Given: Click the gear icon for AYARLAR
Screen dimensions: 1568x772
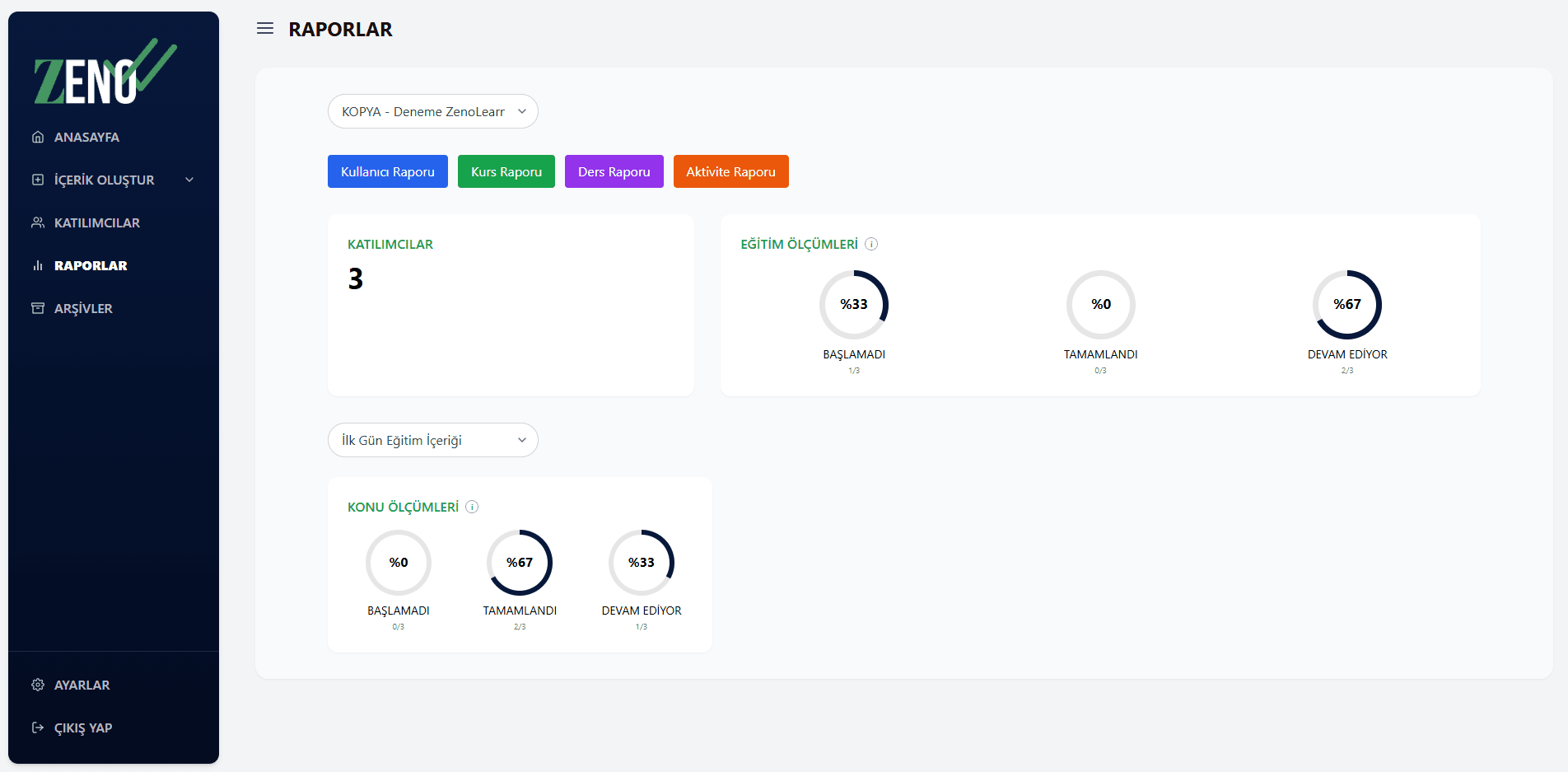Looking at the screenshot, I should pos(38,685).
